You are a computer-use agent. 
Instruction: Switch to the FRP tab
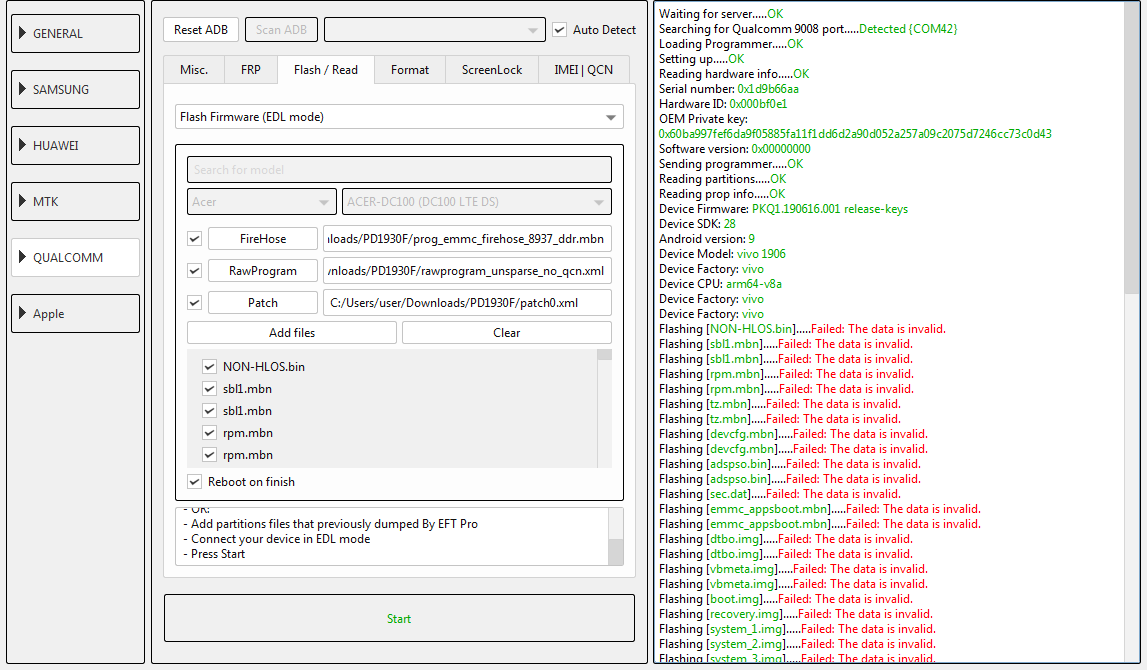click(x=251, y=69)
